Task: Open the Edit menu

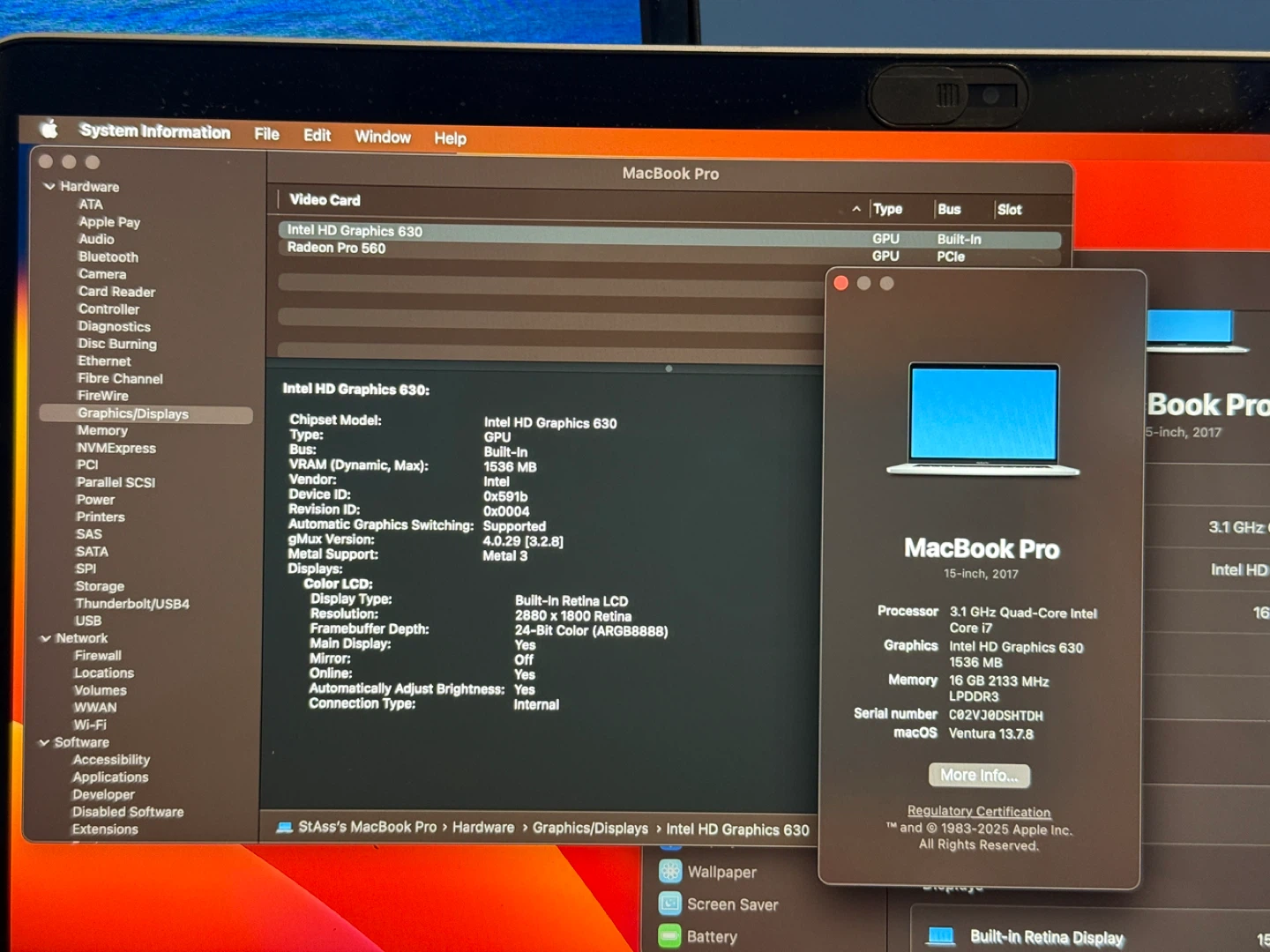Action: click(x=317, y=135)
